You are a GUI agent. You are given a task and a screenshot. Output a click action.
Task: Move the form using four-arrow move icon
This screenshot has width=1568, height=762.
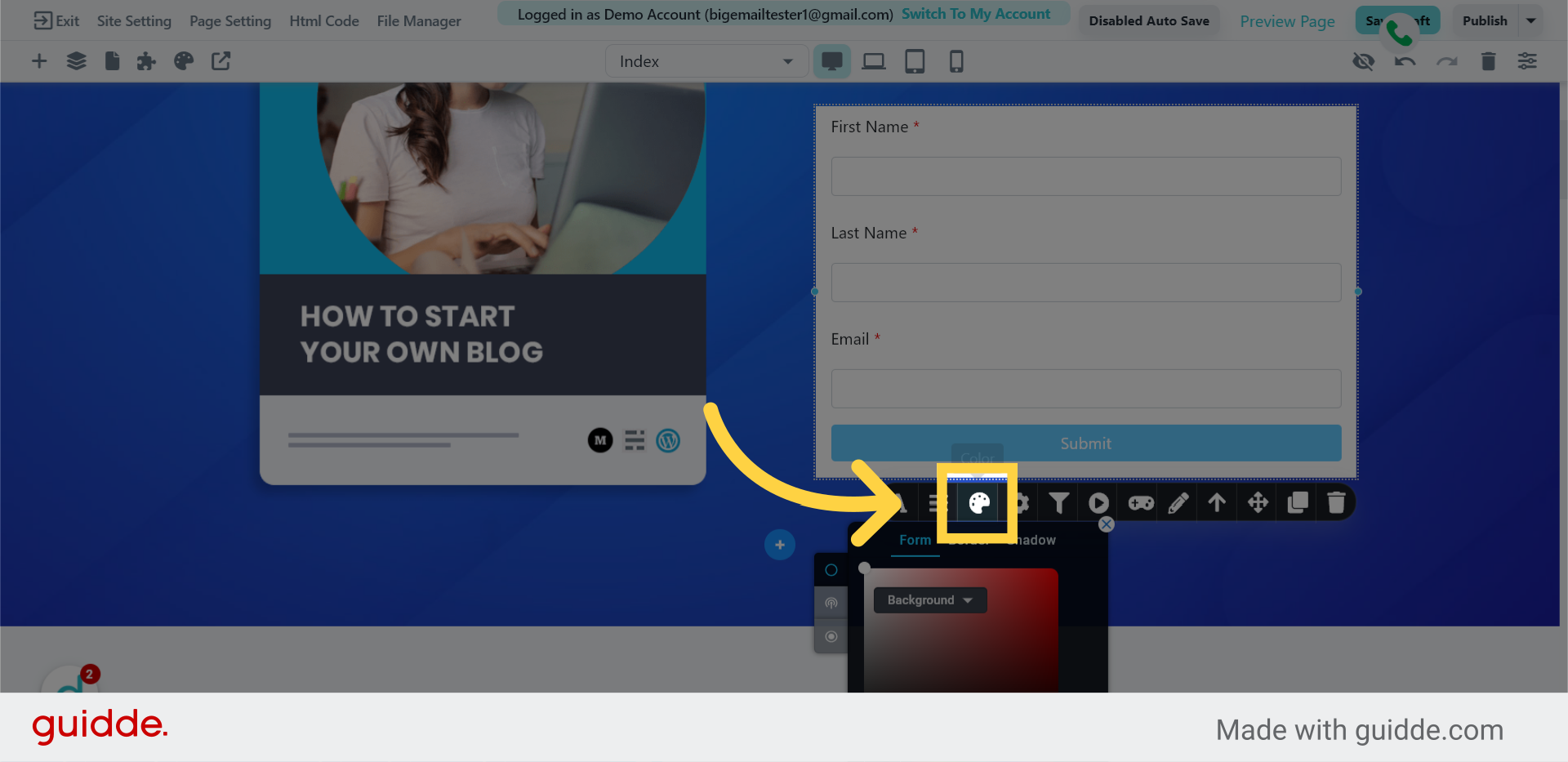click(1256, 502)
